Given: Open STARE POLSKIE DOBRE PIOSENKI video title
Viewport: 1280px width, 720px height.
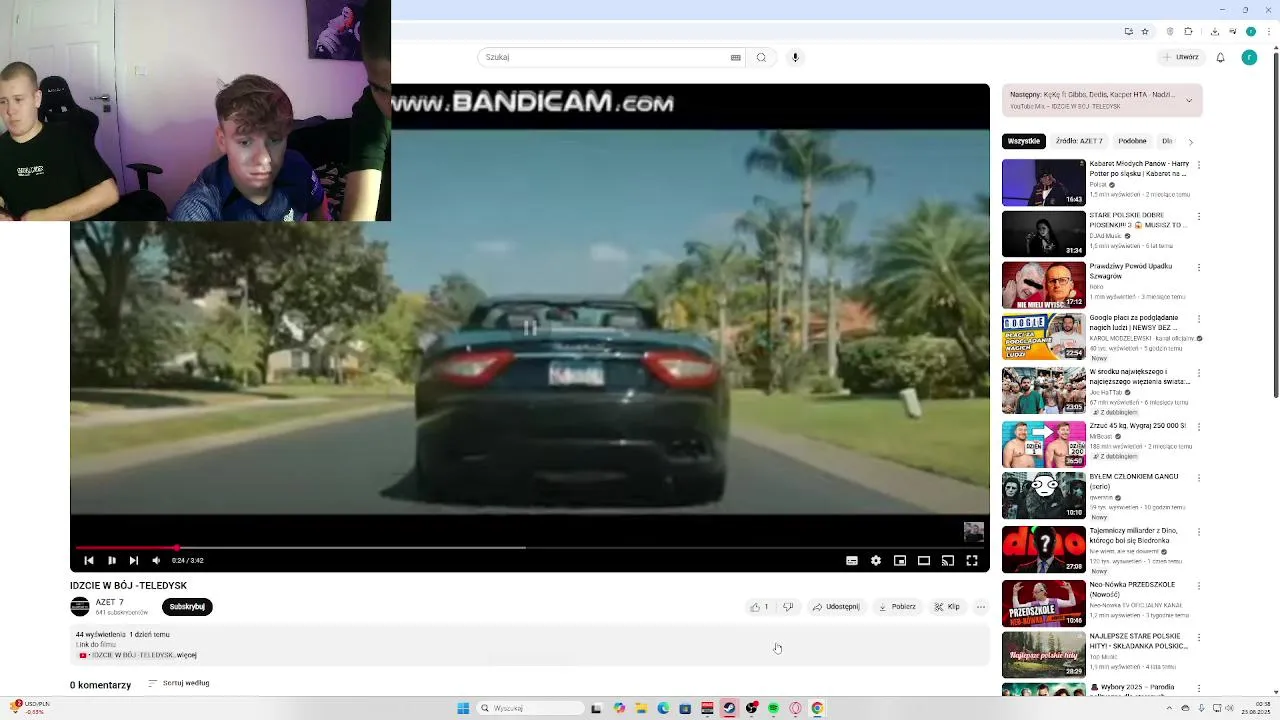Looking at the screenshot, I should pyautogui.click(x=1138, y=220).
